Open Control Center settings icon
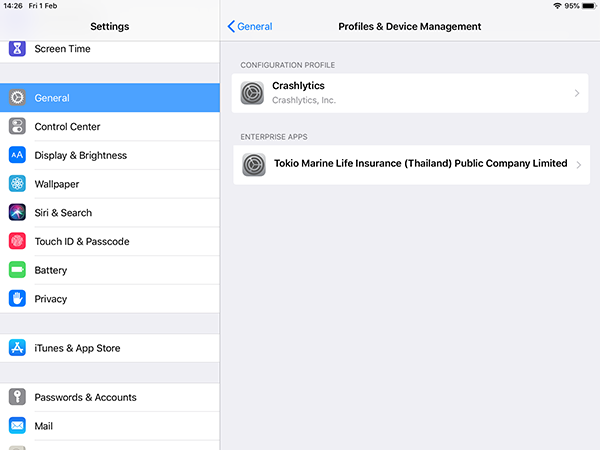This screenshot has width=600, height=450. (17, 126)
